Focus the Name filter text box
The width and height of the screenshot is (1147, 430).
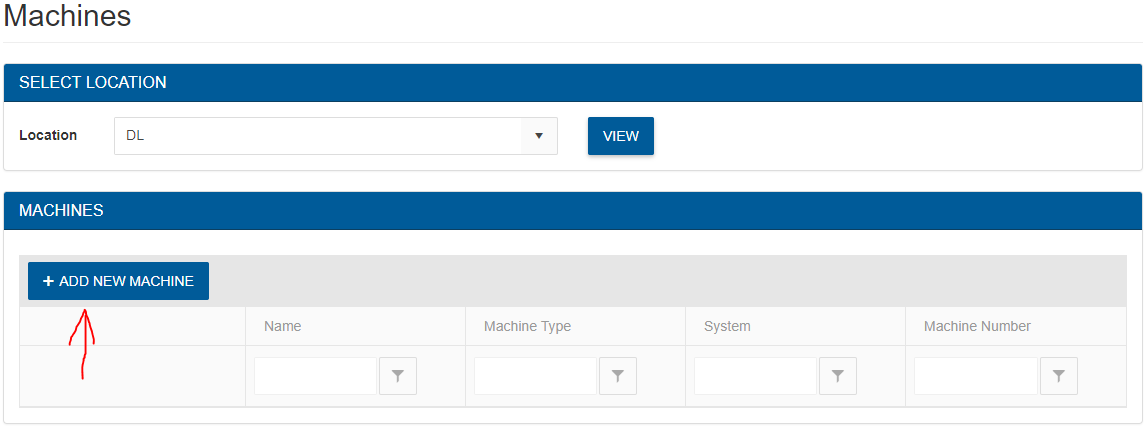tap(315, 376)
